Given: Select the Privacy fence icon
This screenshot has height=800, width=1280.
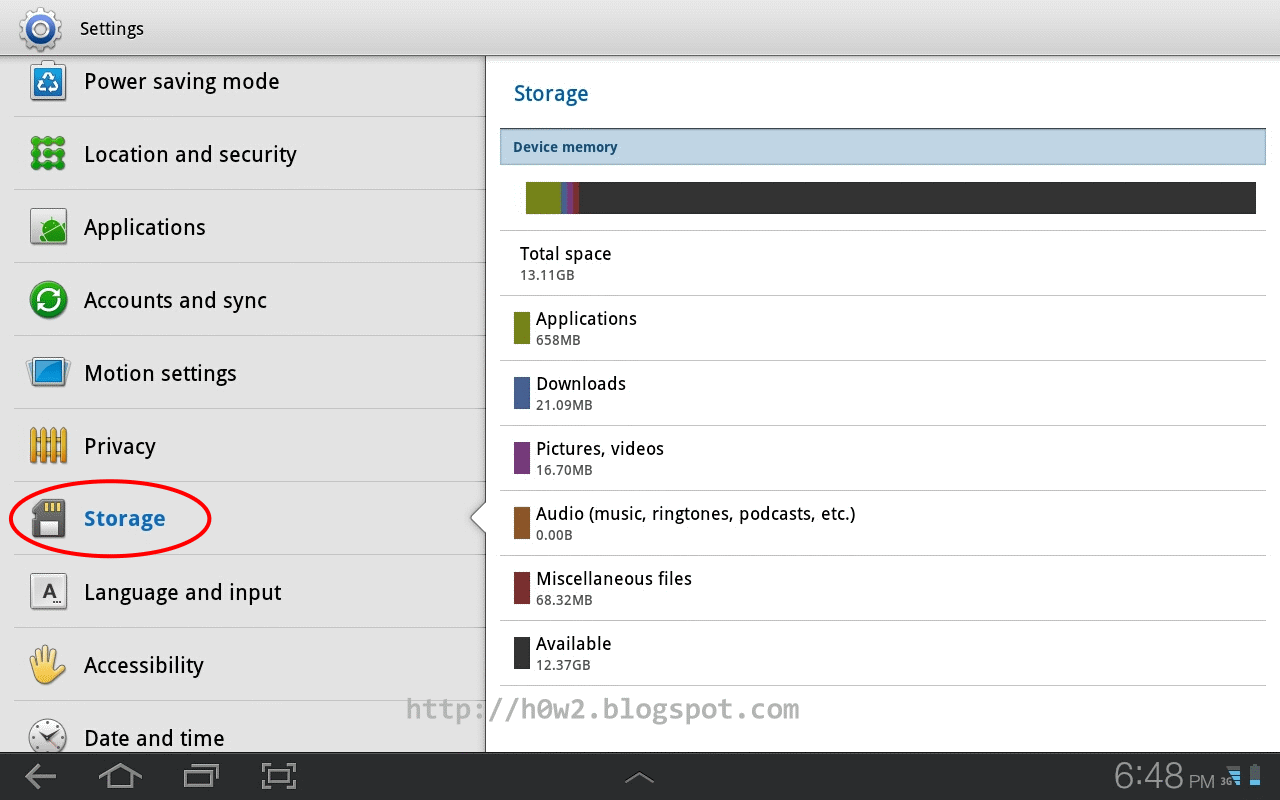Looking at the screenshot, I should click(48, 446).
